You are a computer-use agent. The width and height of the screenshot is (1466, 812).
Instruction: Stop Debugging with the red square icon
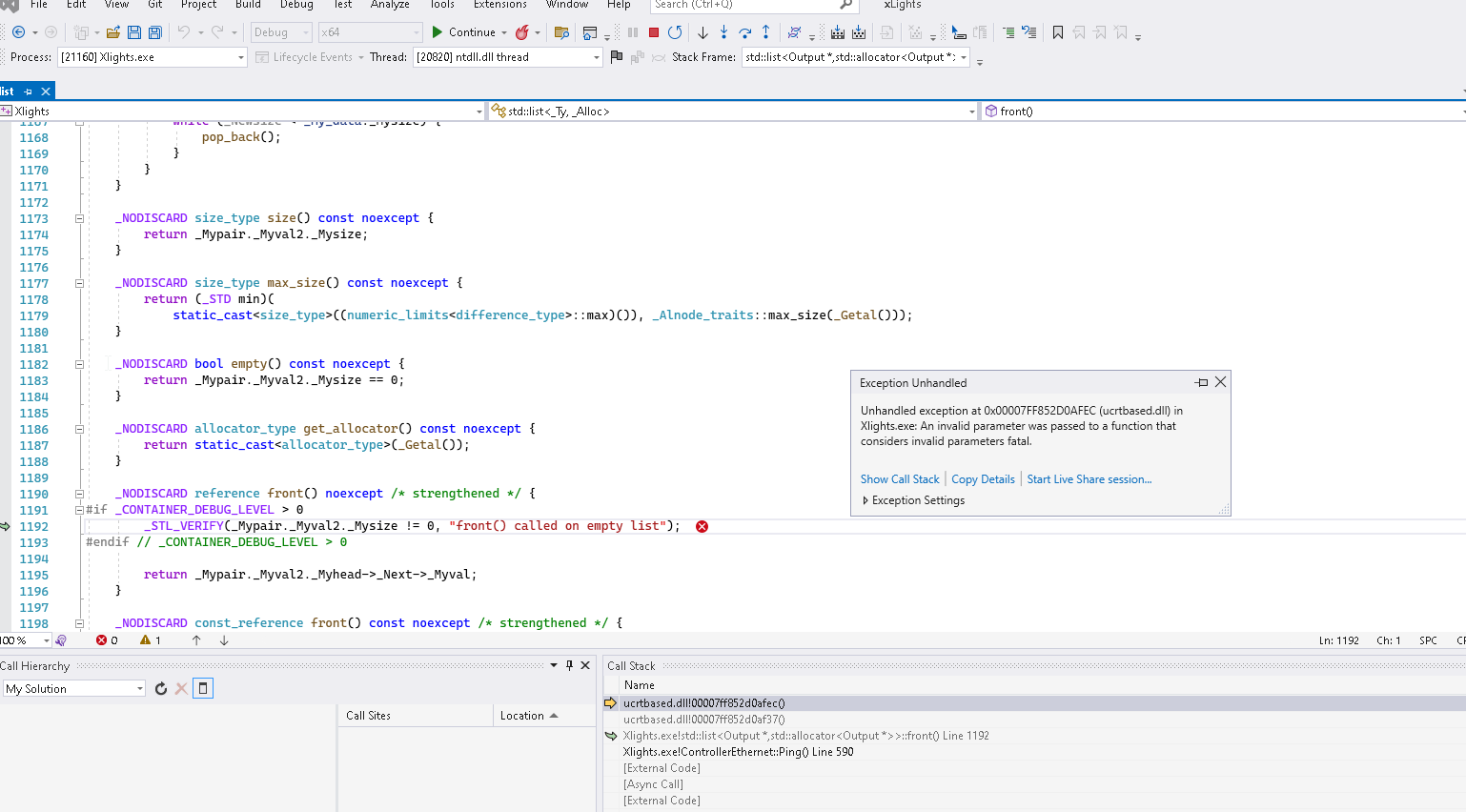click(653, 31)
